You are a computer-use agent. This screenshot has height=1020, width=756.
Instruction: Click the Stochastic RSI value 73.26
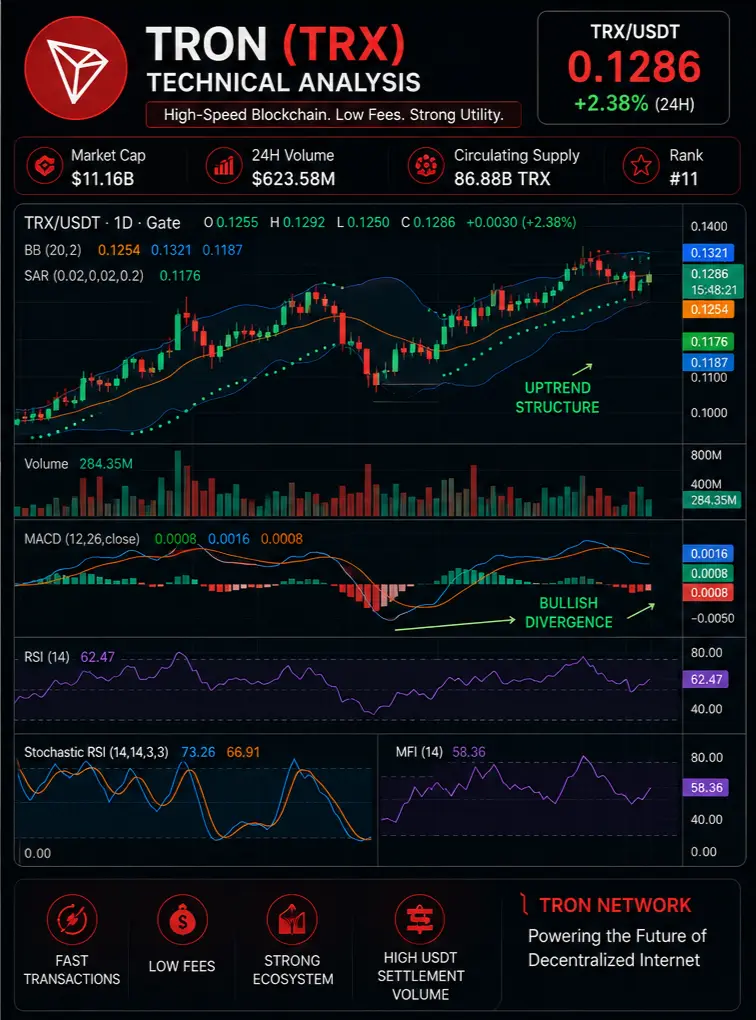(x=198, y=753)
